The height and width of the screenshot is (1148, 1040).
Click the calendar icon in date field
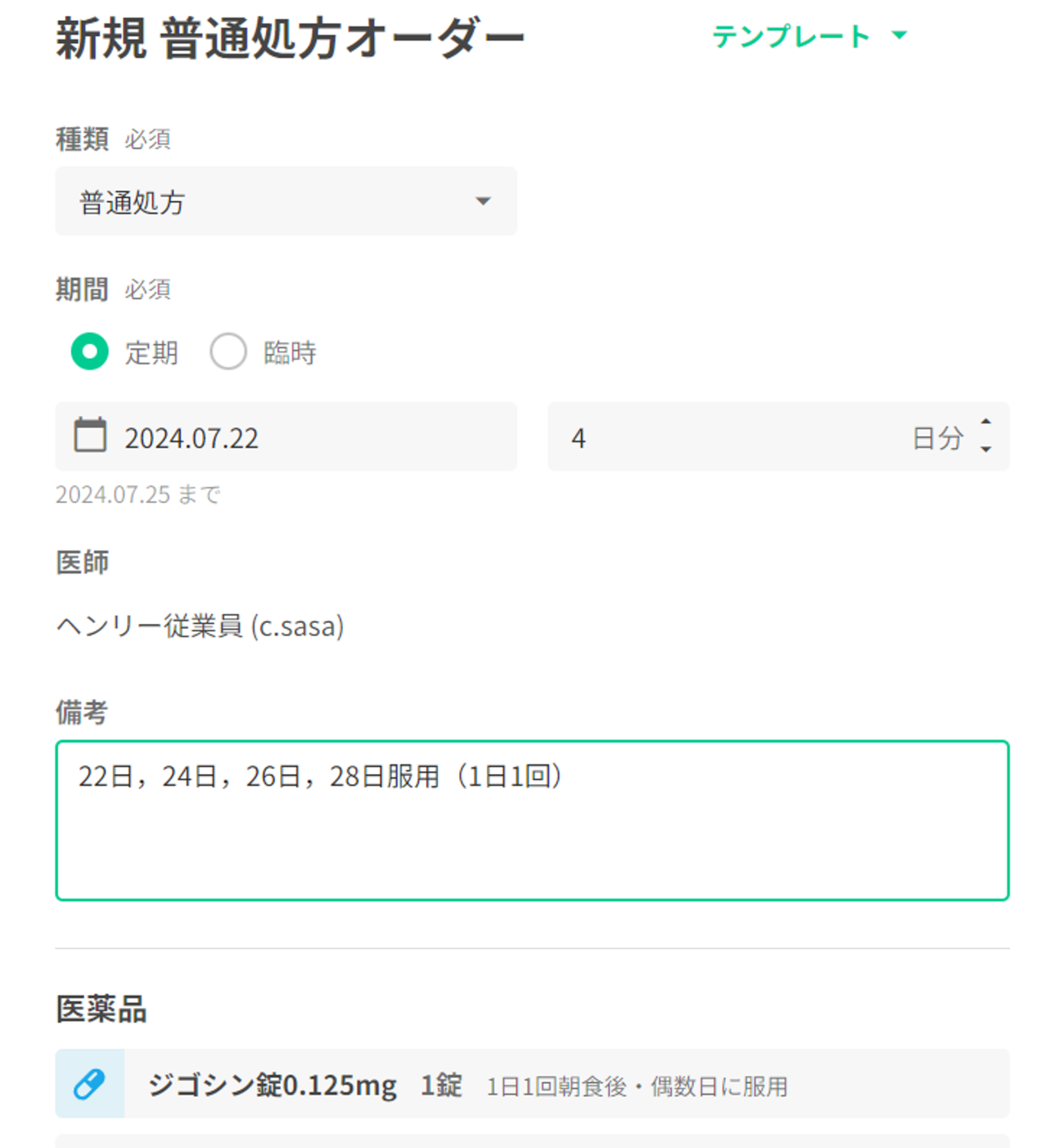tap(90, 436)
